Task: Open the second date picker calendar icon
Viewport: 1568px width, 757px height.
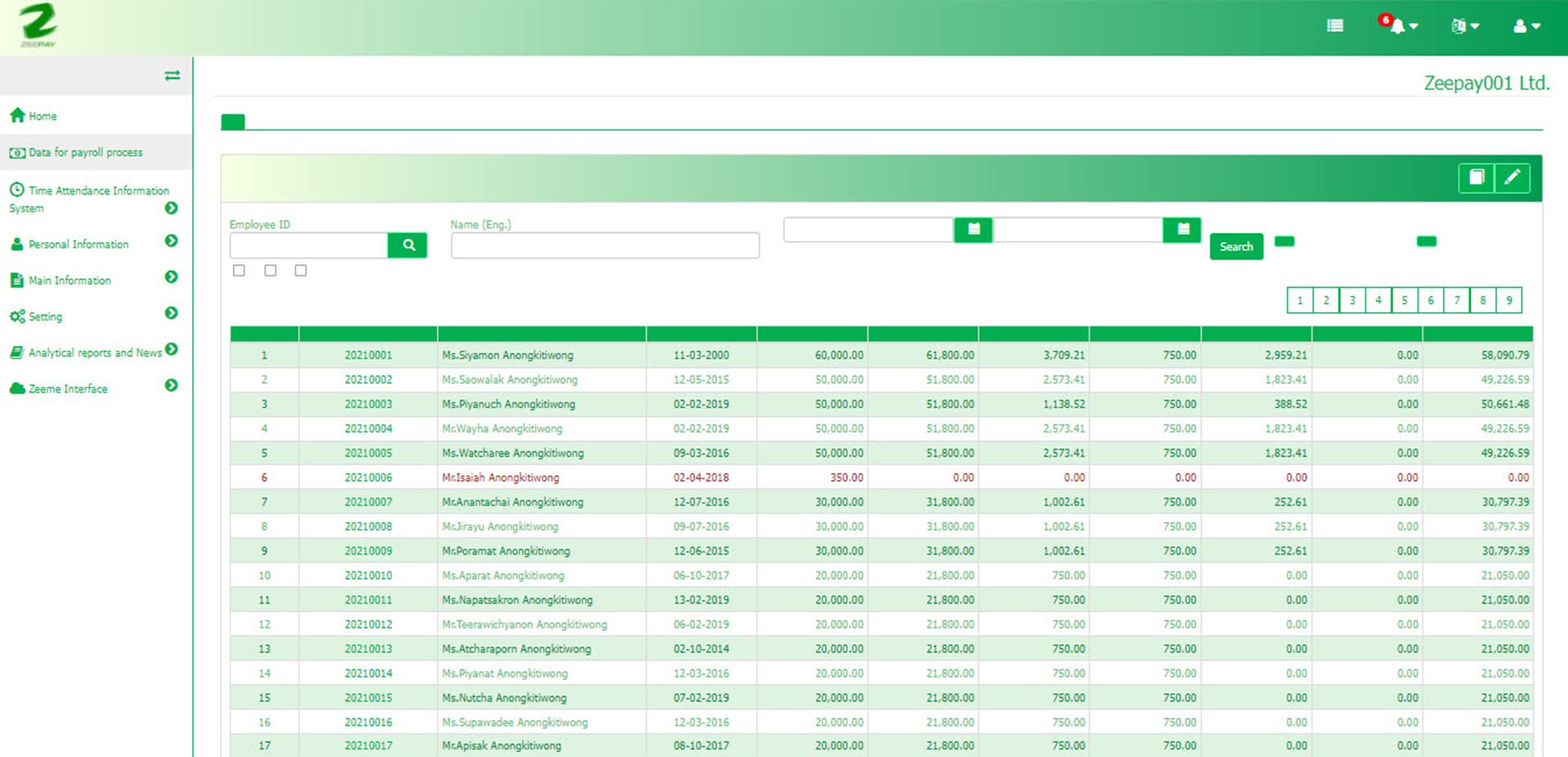Action: 1183,229
